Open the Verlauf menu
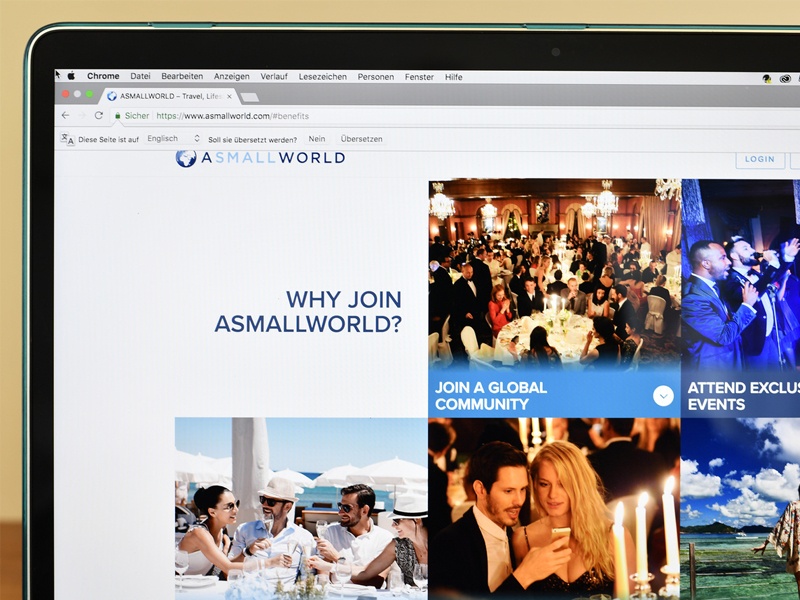The image size is (800, 600). (x=274, y=76)
